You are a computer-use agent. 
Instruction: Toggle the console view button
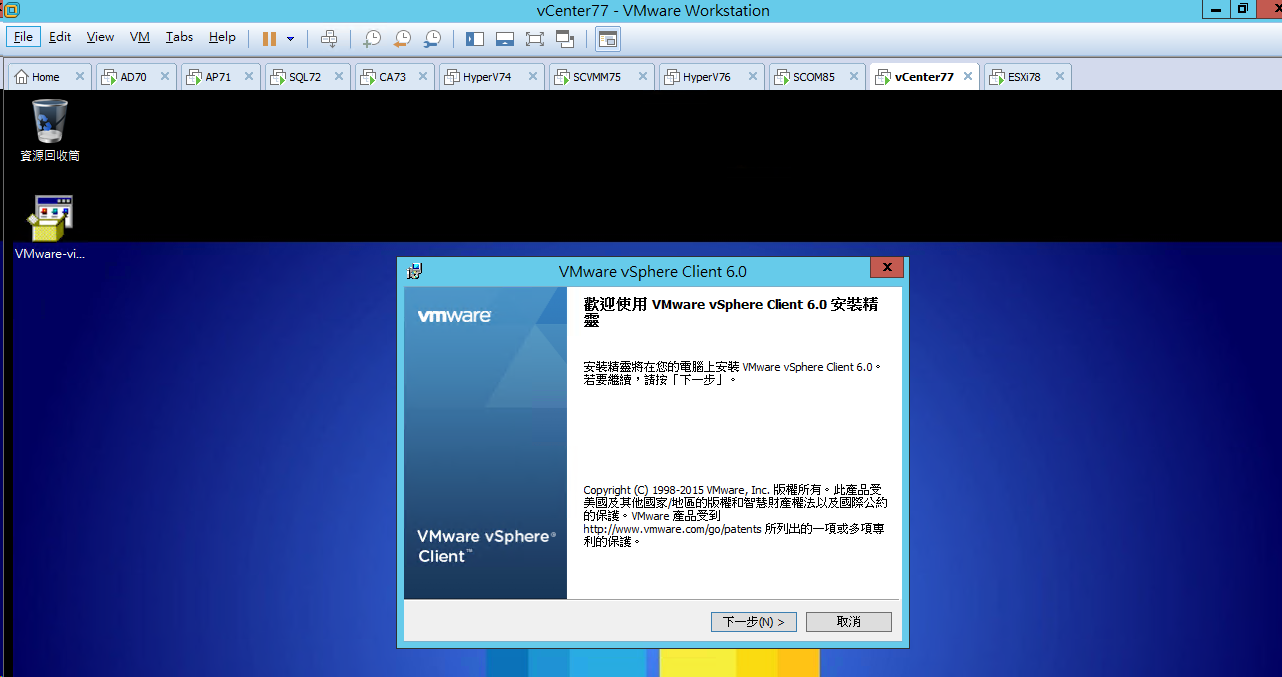[608, 38]
